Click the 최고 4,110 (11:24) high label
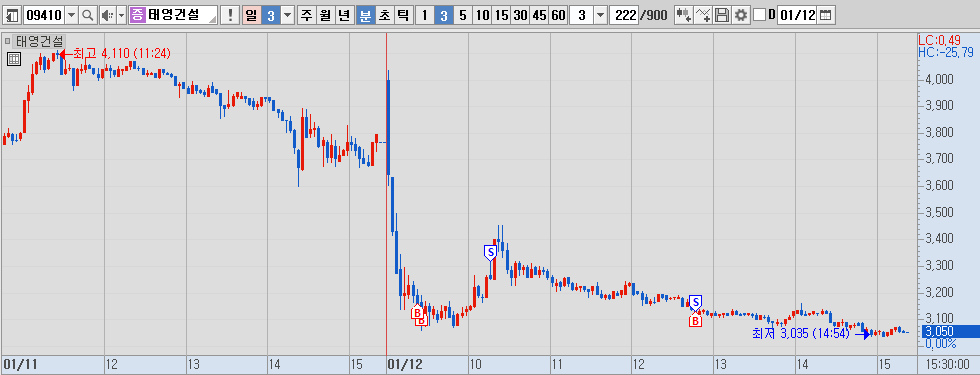 (x=122, y=54)
